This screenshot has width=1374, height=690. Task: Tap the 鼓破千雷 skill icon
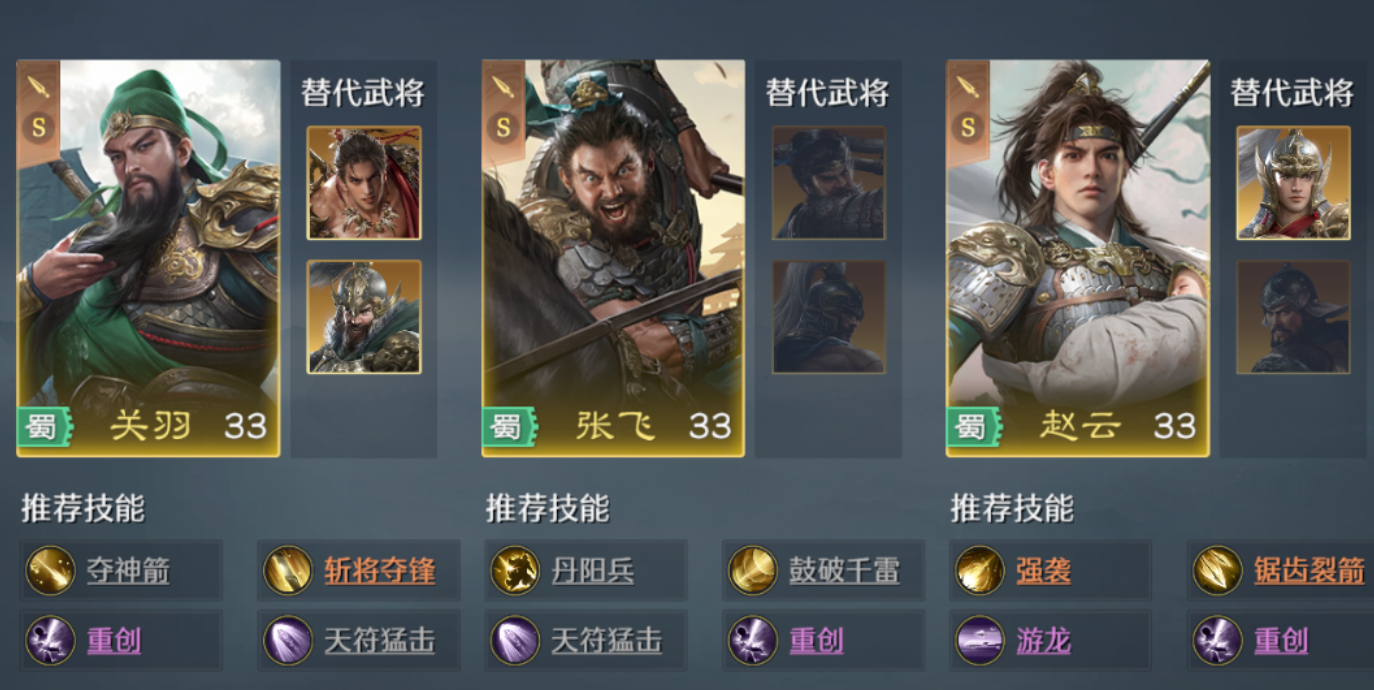click(x=752, y=571)
